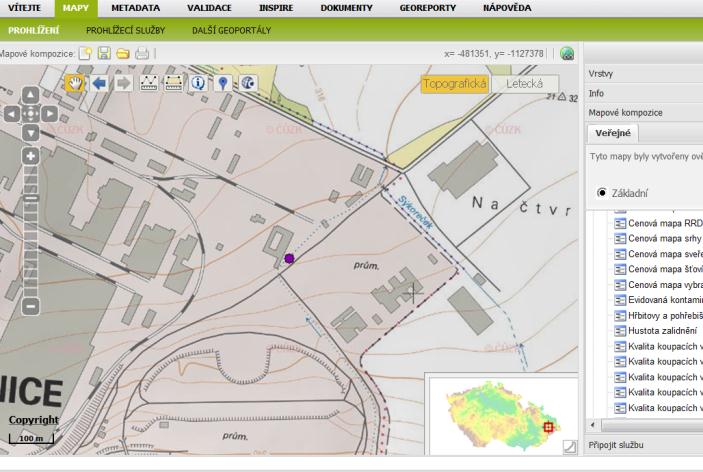
Task: Pan the map north
Action: (30, 95)
